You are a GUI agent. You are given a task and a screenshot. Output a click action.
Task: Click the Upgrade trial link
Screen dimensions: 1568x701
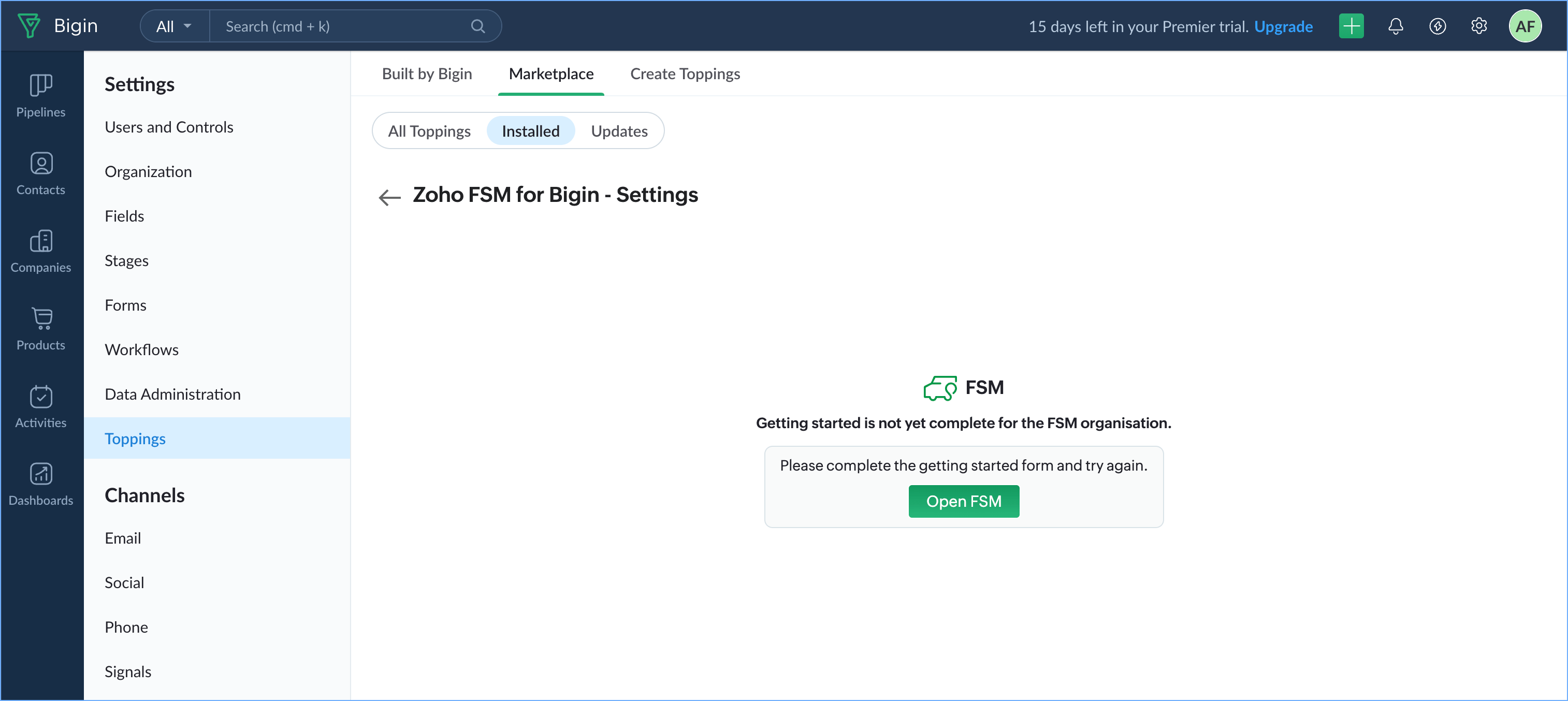[1283, 26]
